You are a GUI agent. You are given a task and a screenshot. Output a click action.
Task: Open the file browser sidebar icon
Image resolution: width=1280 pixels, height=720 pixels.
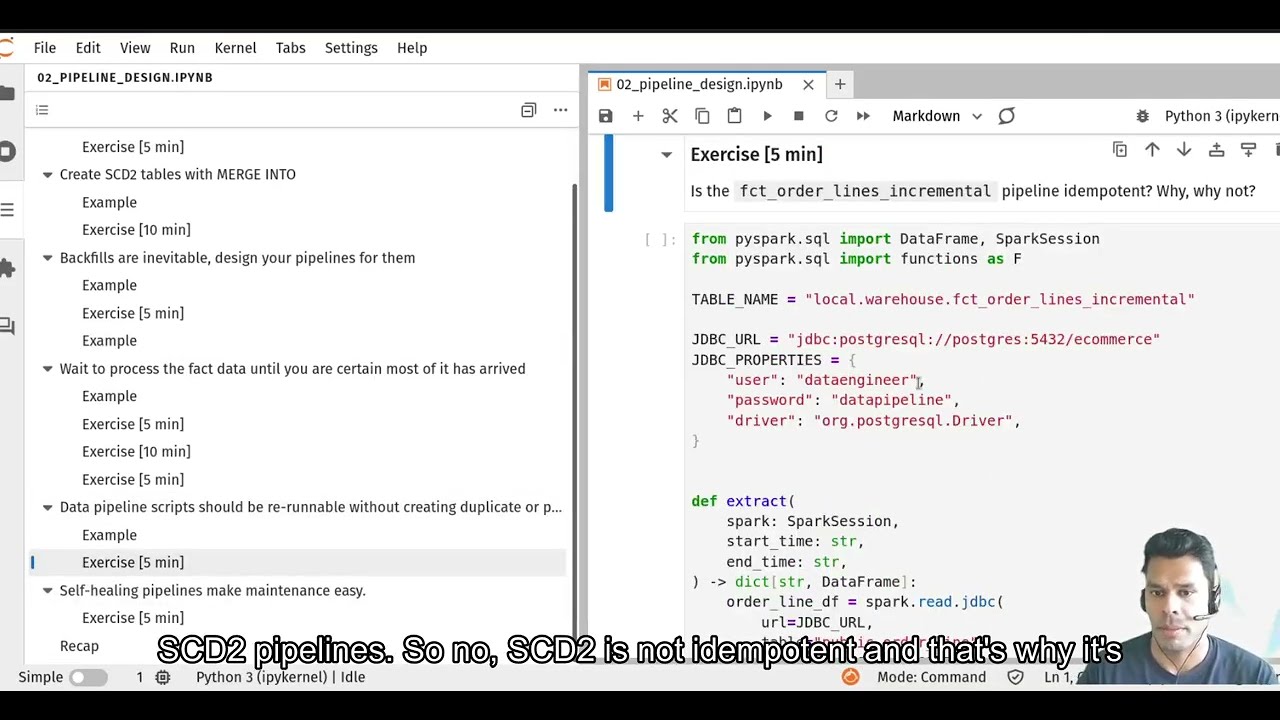tap(7, 93)
